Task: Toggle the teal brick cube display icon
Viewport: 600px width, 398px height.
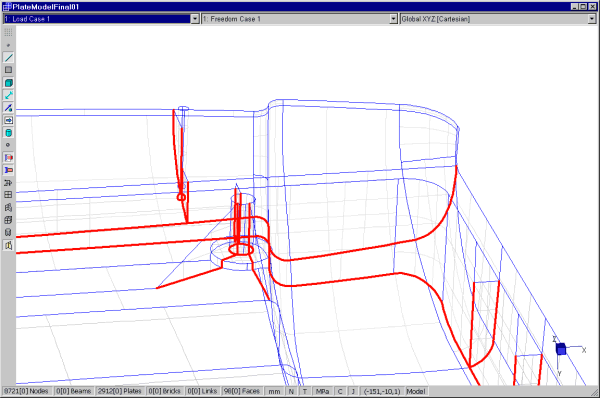Action: point(8,83)
